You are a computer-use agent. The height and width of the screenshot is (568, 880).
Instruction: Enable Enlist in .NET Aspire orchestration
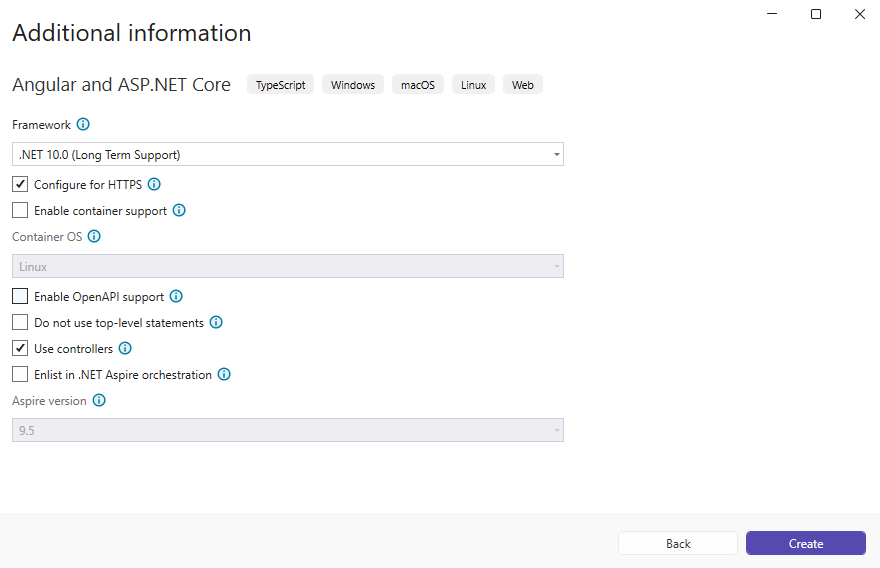[x=20, y=375]
